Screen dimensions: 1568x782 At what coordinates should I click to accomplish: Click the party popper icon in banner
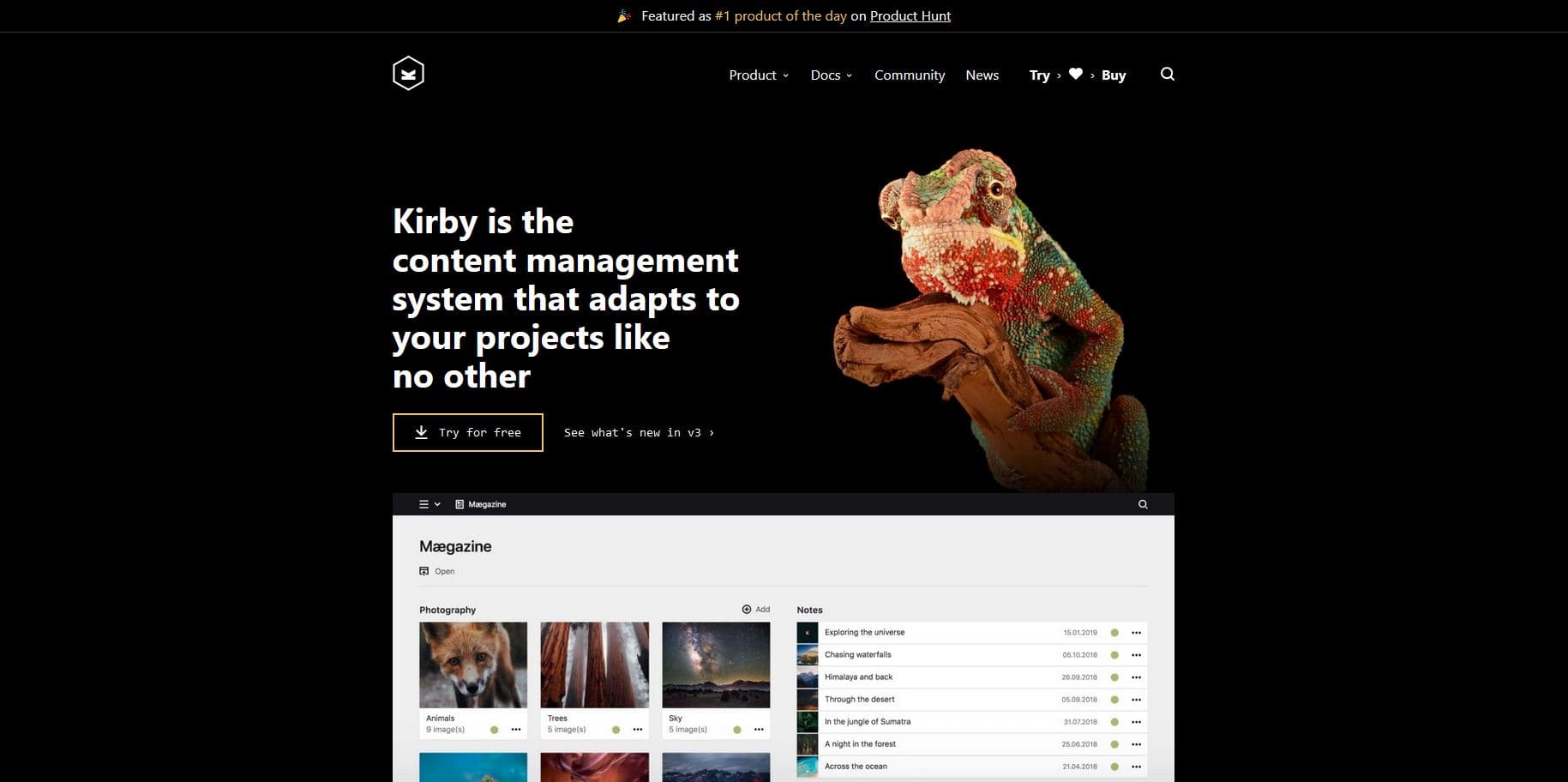pos(624,15)
